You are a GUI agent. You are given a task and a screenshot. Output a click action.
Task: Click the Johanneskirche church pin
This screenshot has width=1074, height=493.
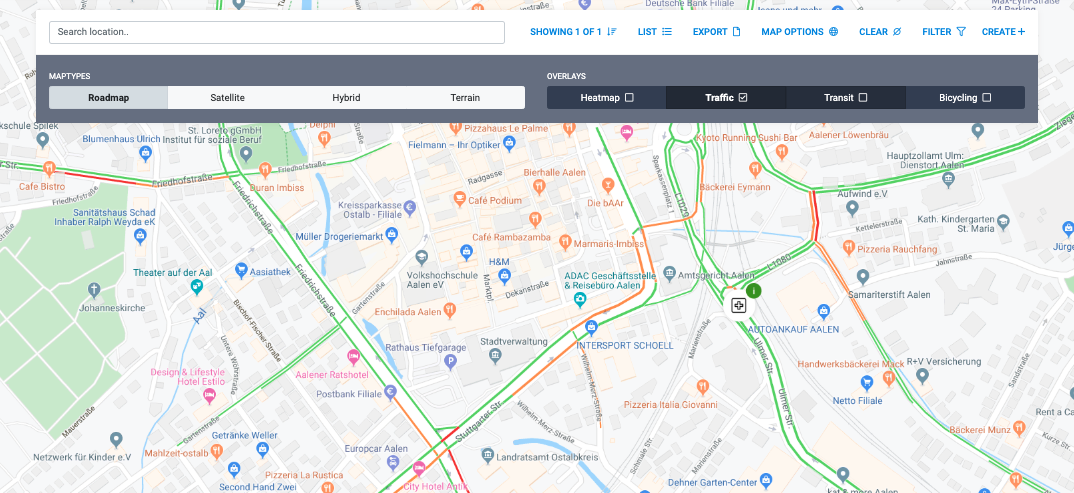pos(95,290)
